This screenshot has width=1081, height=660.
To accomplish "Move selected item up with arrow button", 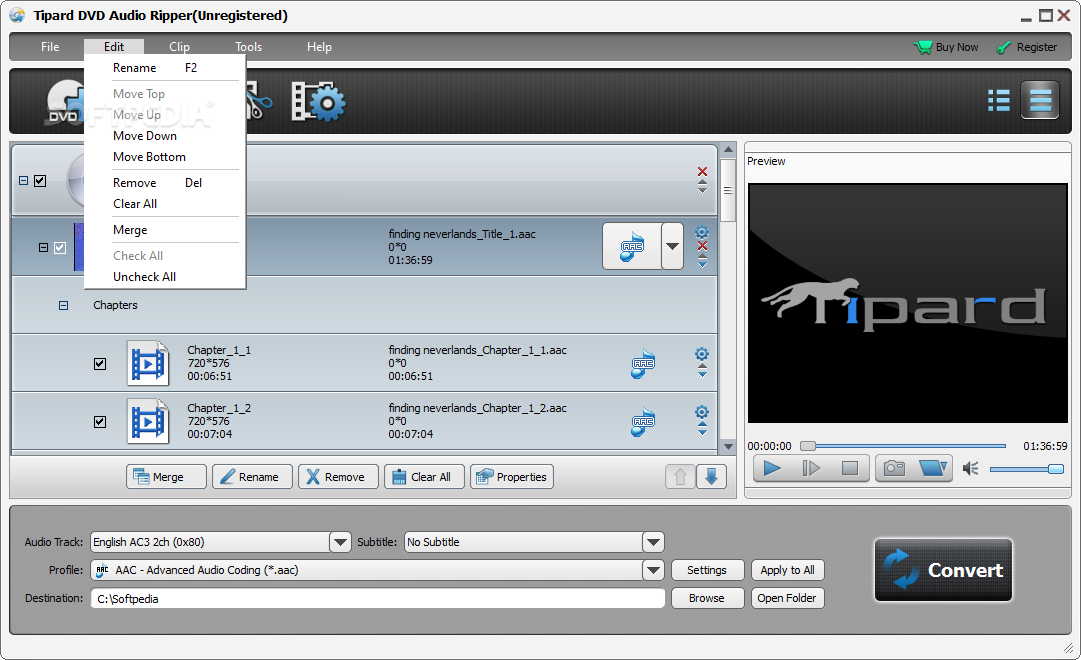I will point(680,477).
